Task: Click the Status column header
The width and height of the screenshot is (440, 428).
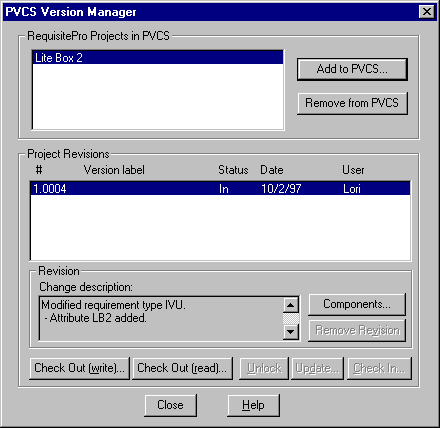Action: (233, 170)
